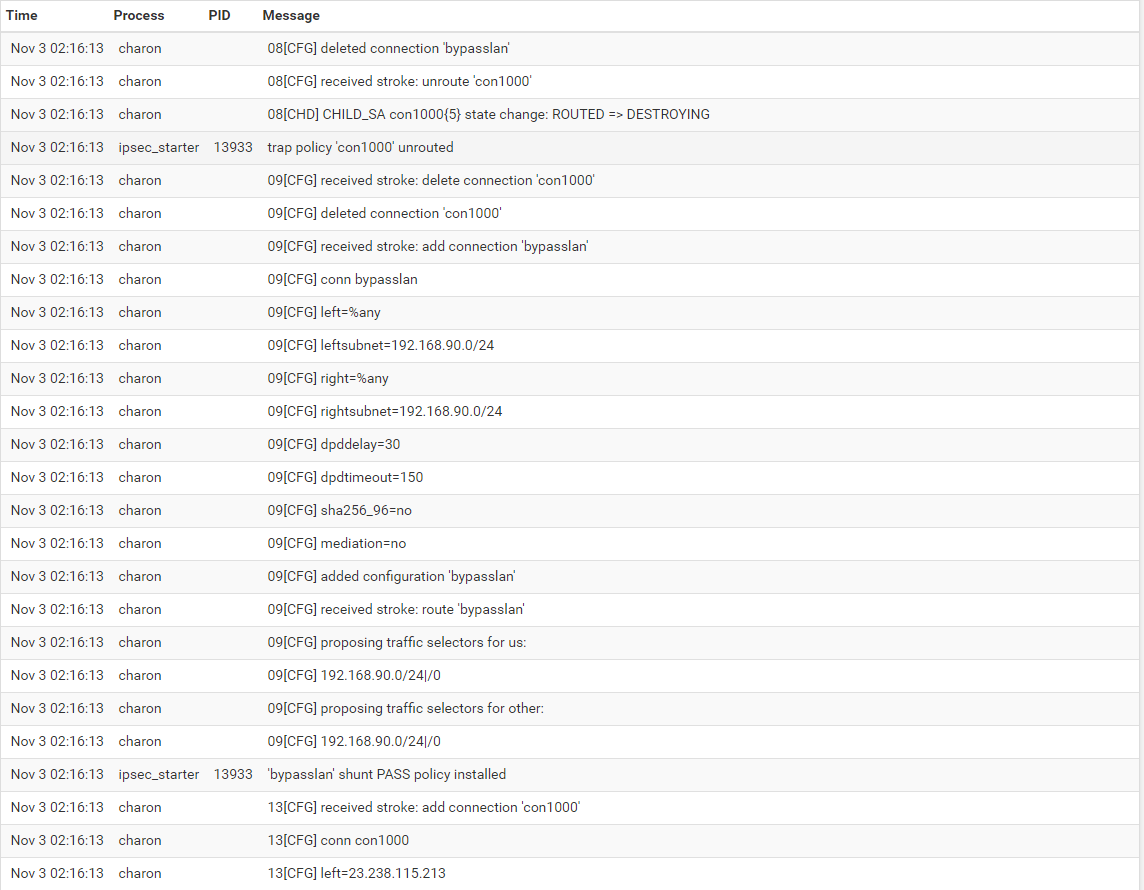
Task: Click the sha256_96=no message
Action: click(x=339, y=511)
